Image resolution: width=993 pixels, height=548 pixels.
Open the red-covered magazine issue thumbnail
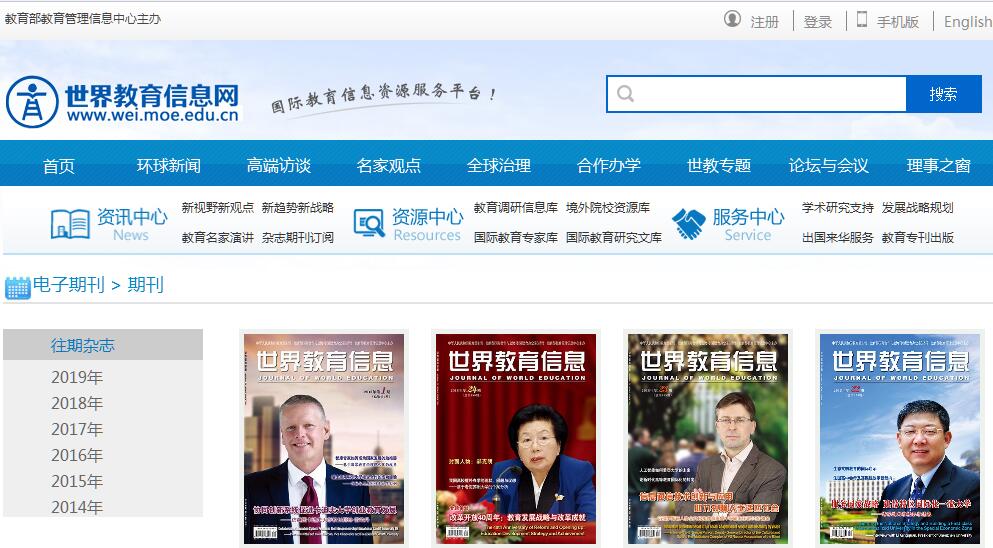pyautogui.click(x=516, y=438)
